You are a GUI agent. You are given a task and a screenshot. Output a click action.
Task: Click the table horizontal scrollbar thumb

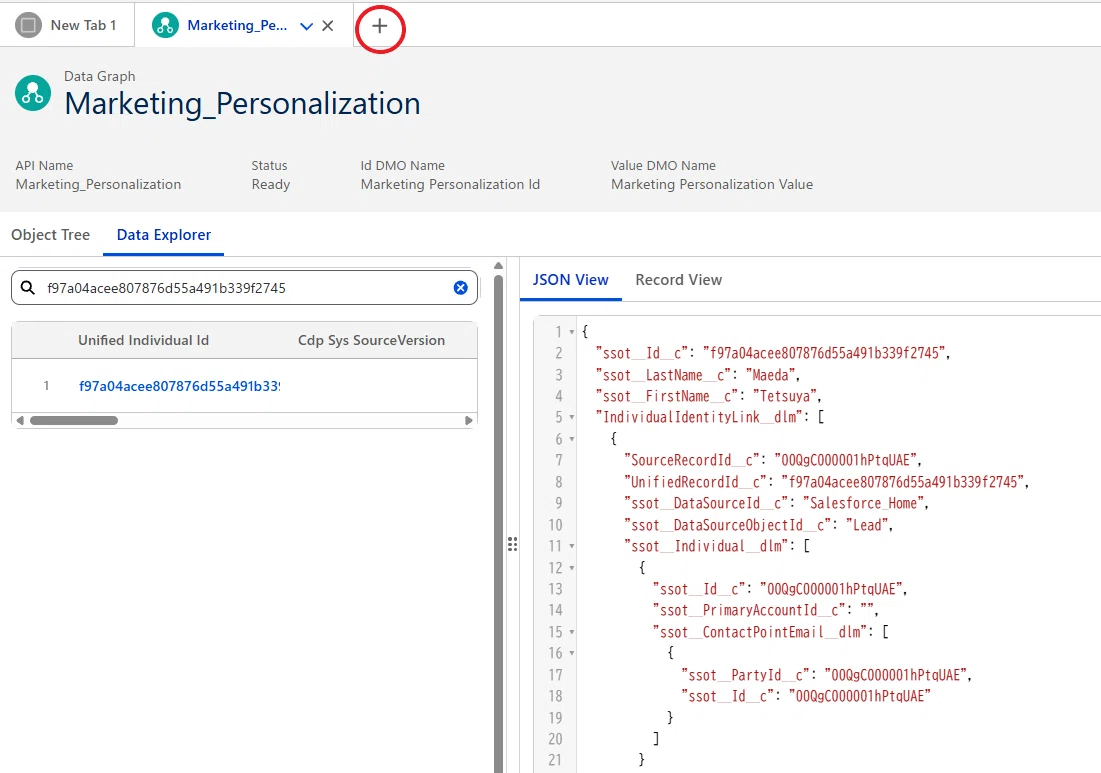coord(74,421)
